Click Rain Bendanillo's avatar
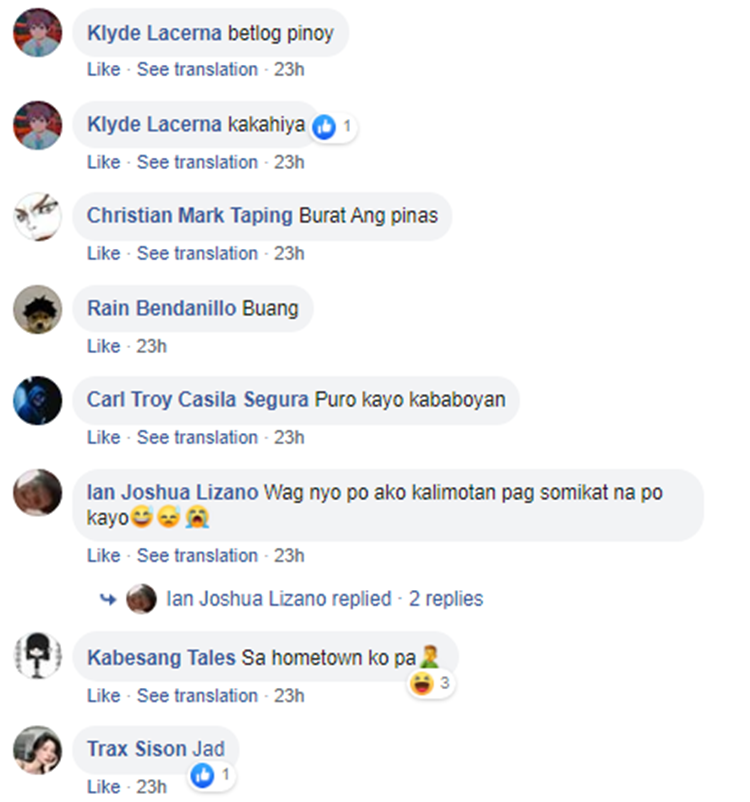 [37, 309]
